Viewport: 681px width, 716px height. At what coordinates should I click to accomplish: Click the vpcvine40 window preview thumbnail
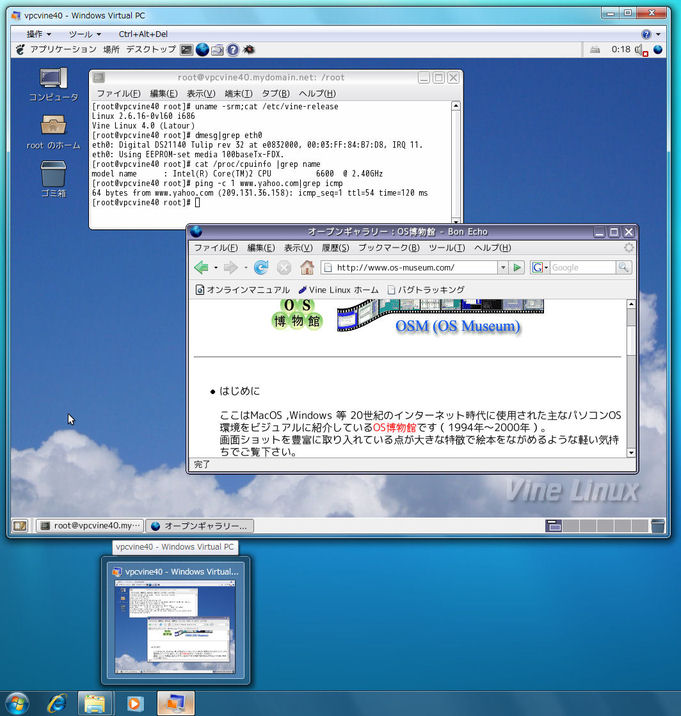[x=175, y=626]
